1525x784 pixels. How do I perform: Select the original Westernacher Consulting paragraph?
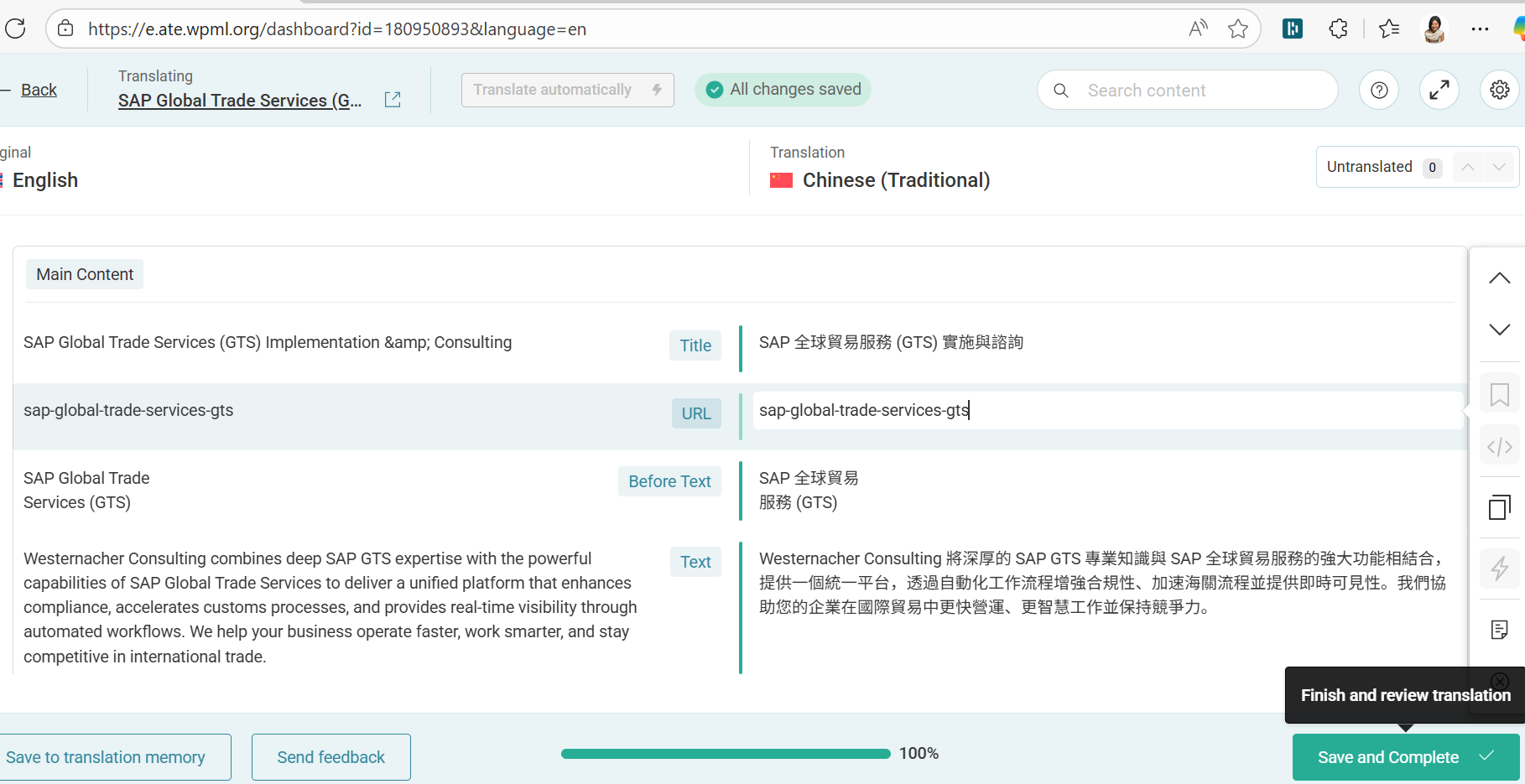pyautogui.click(x=331, y=607)
